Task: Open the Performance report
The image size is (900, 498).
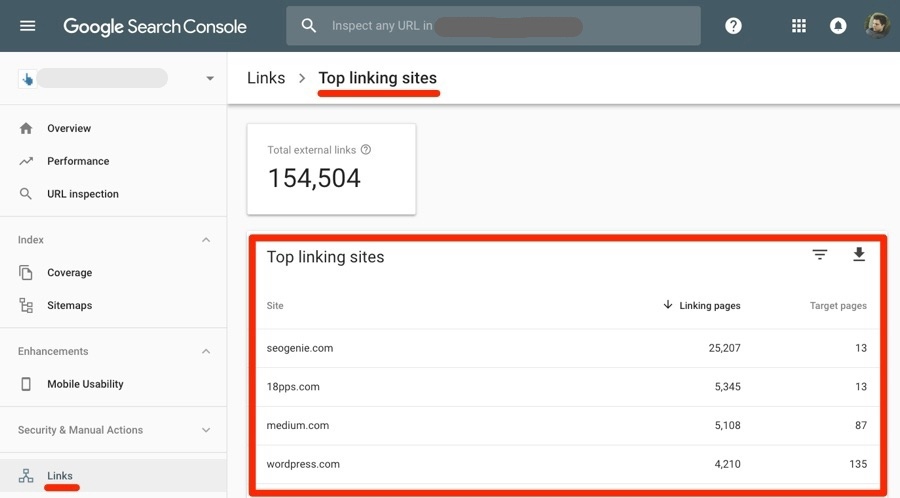Action: click(x=77, y=161)
